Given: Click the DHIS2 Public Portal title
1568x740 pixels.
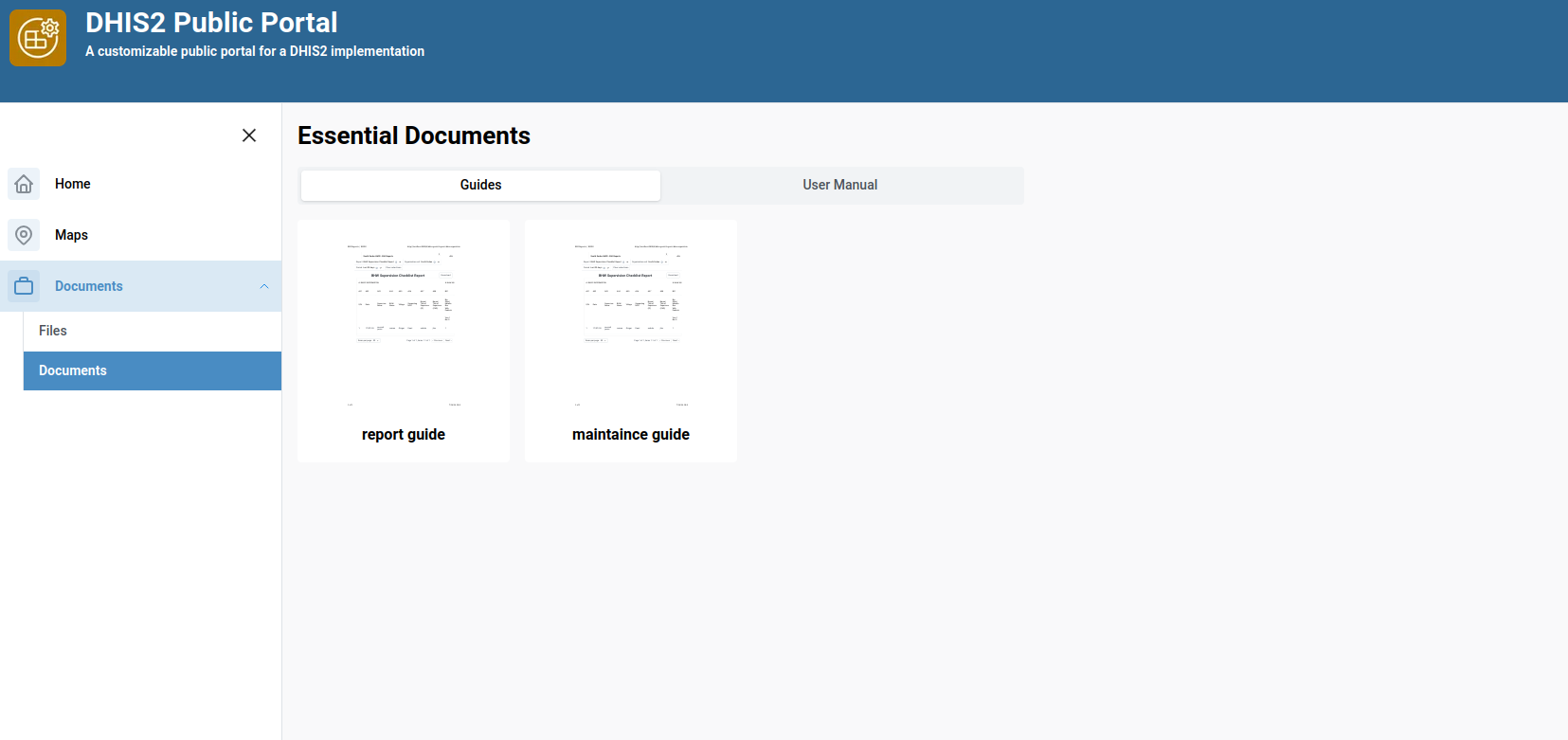Looking at the screenshot, I should 211,23.
